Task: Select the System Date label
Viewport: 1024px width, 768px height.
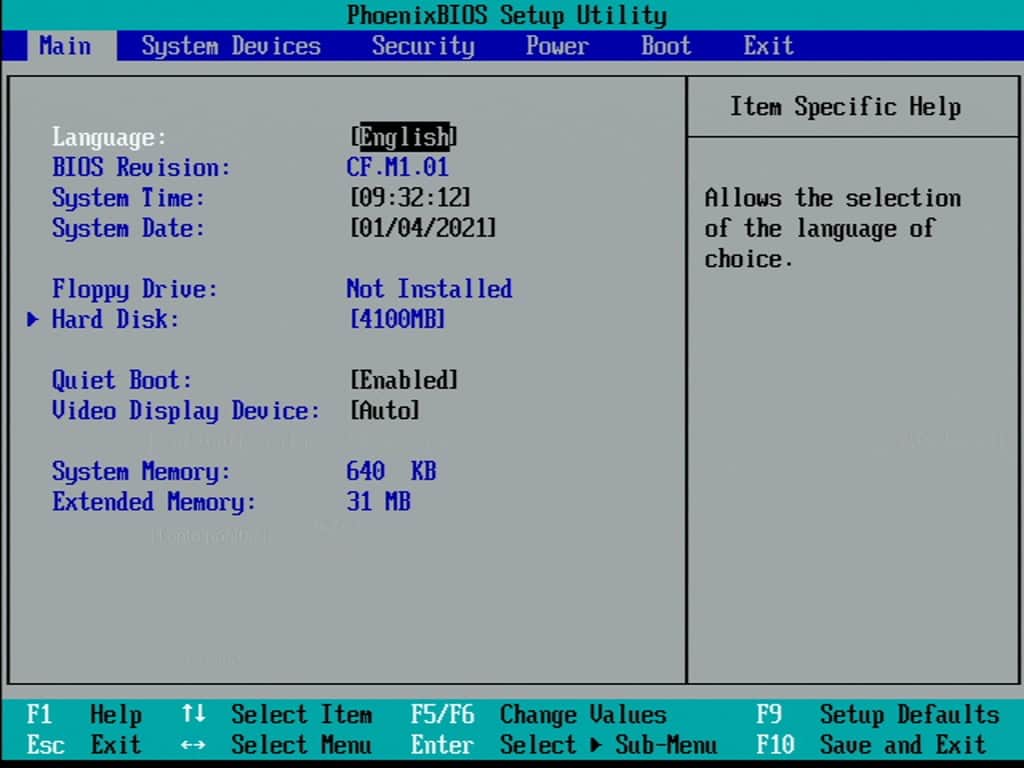Action: pyautogui.click(x=129, y=229)
